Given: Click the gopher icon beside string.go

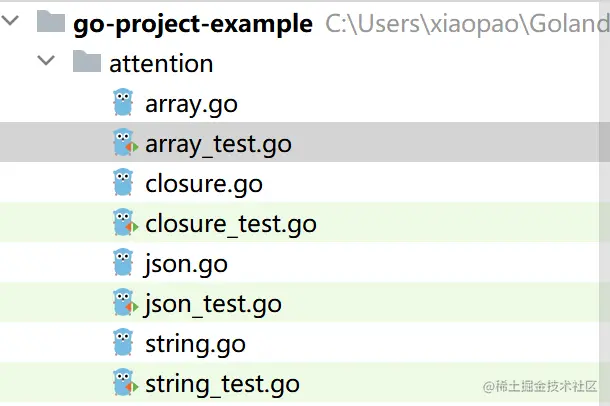Looking at the screenshot, I should (x=123, y=343).
